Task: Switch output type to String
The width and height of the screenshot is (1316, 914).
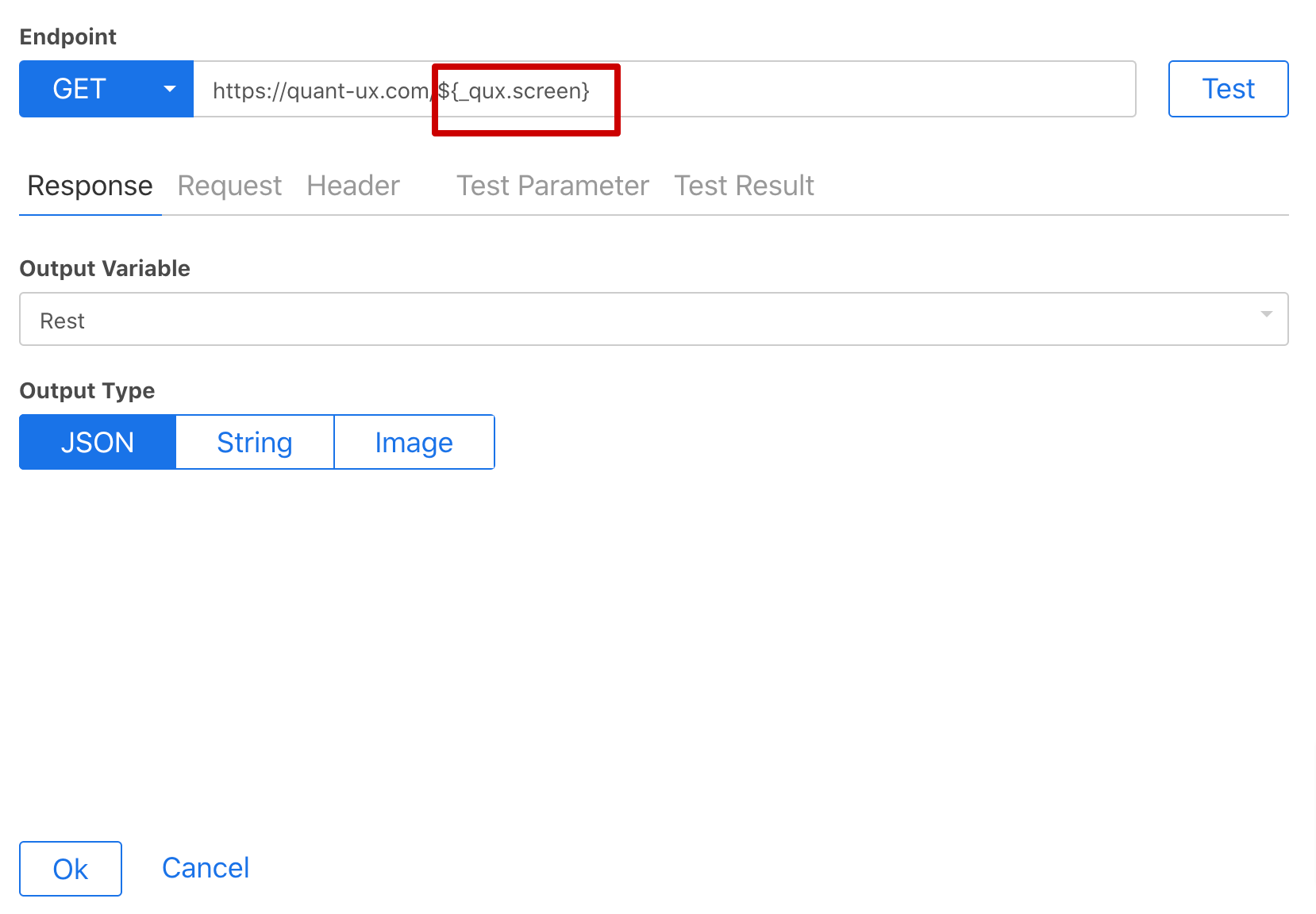Action: click(x=254, y=442)
